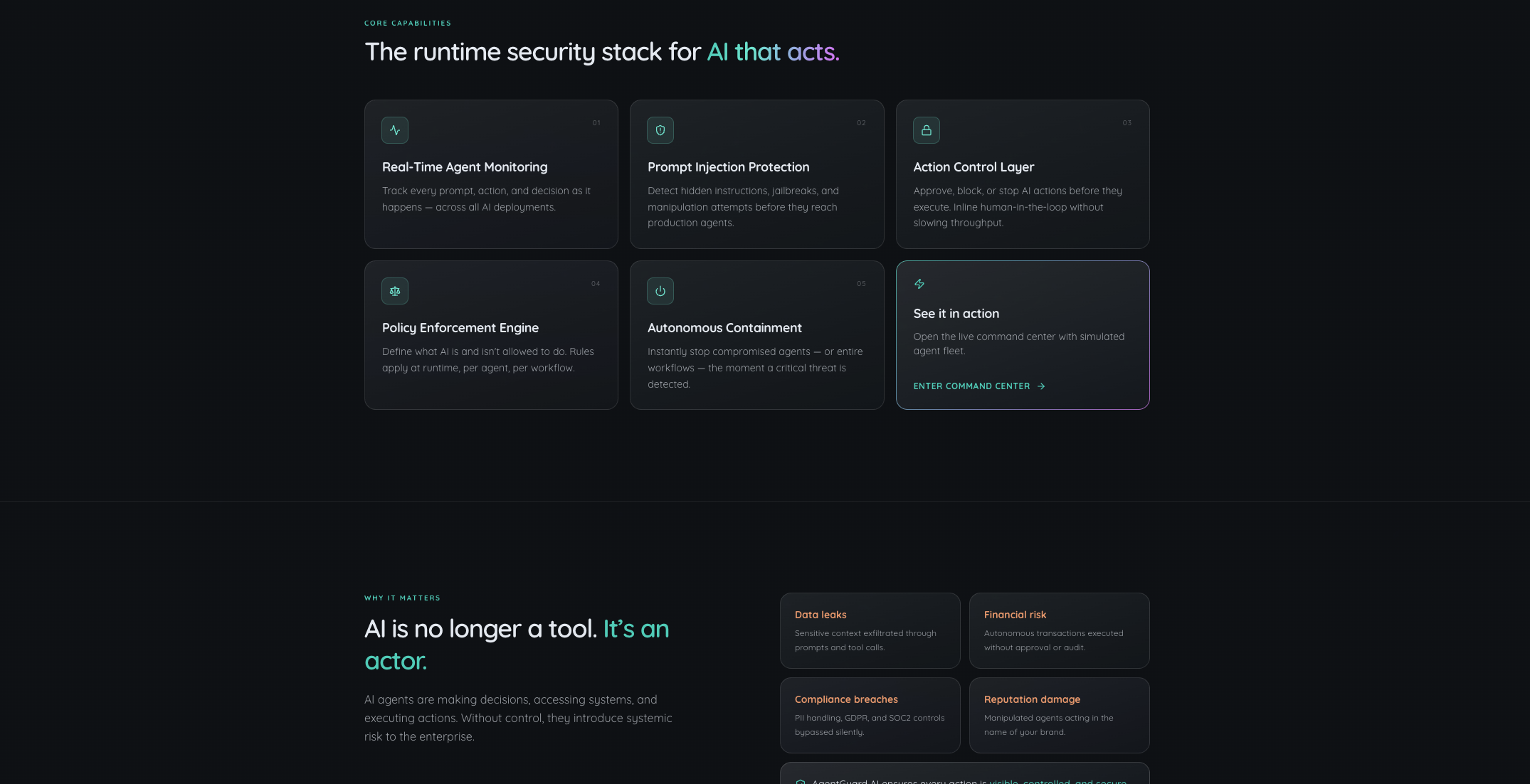The image size is (1530, 784).
Task: Select the Prompt Injection Protection card title
Action: (x=728, y=167)
